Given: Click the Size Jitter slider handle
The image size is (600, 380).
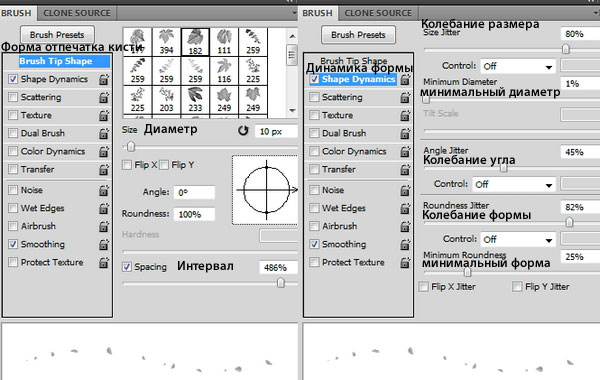Looking at the screenshot, I should [x=566, y=49].
